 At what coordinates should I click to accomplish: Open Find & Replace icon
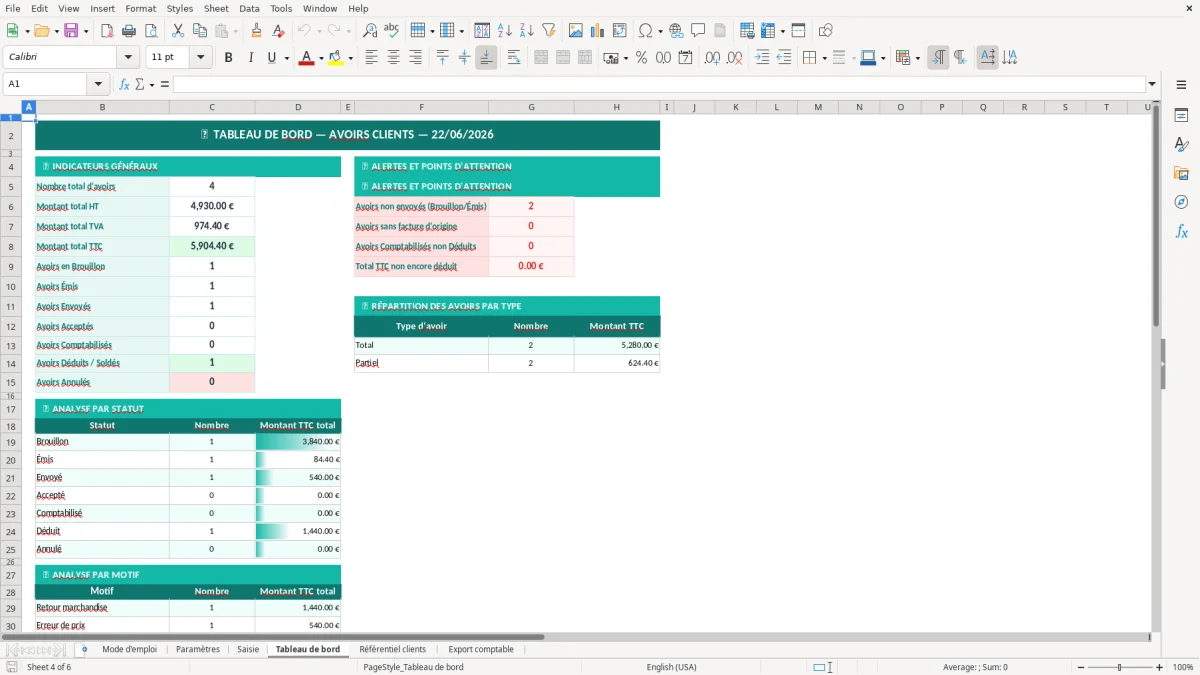point(370,31)
